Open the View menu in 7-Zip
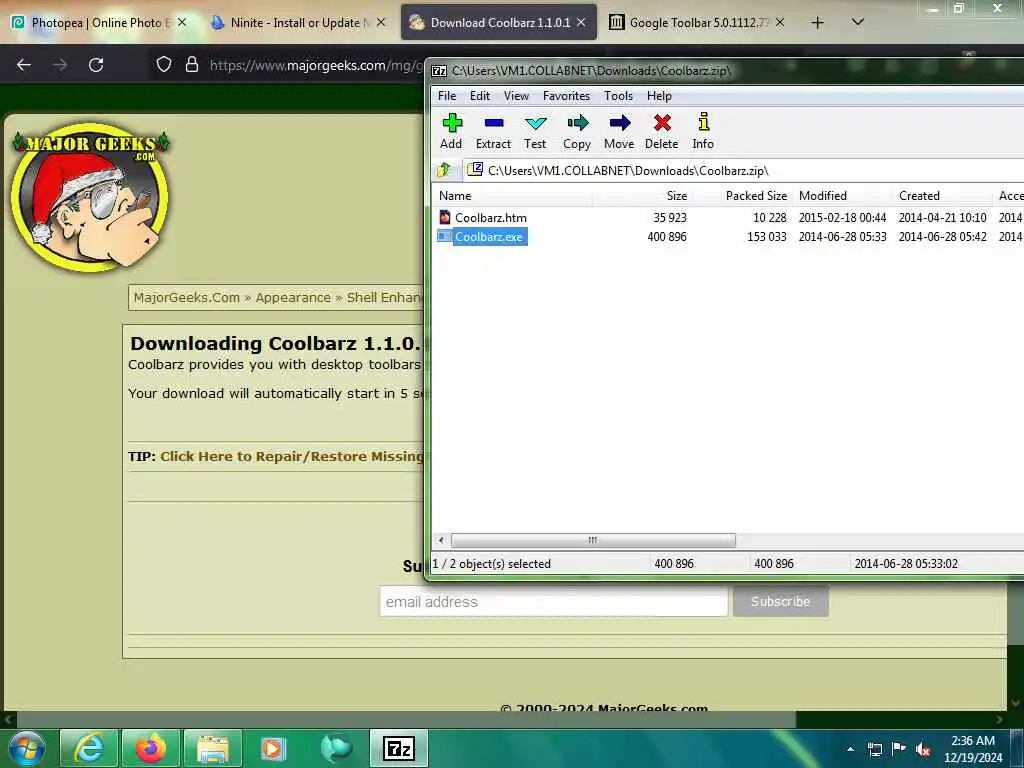 pos(516,96)
